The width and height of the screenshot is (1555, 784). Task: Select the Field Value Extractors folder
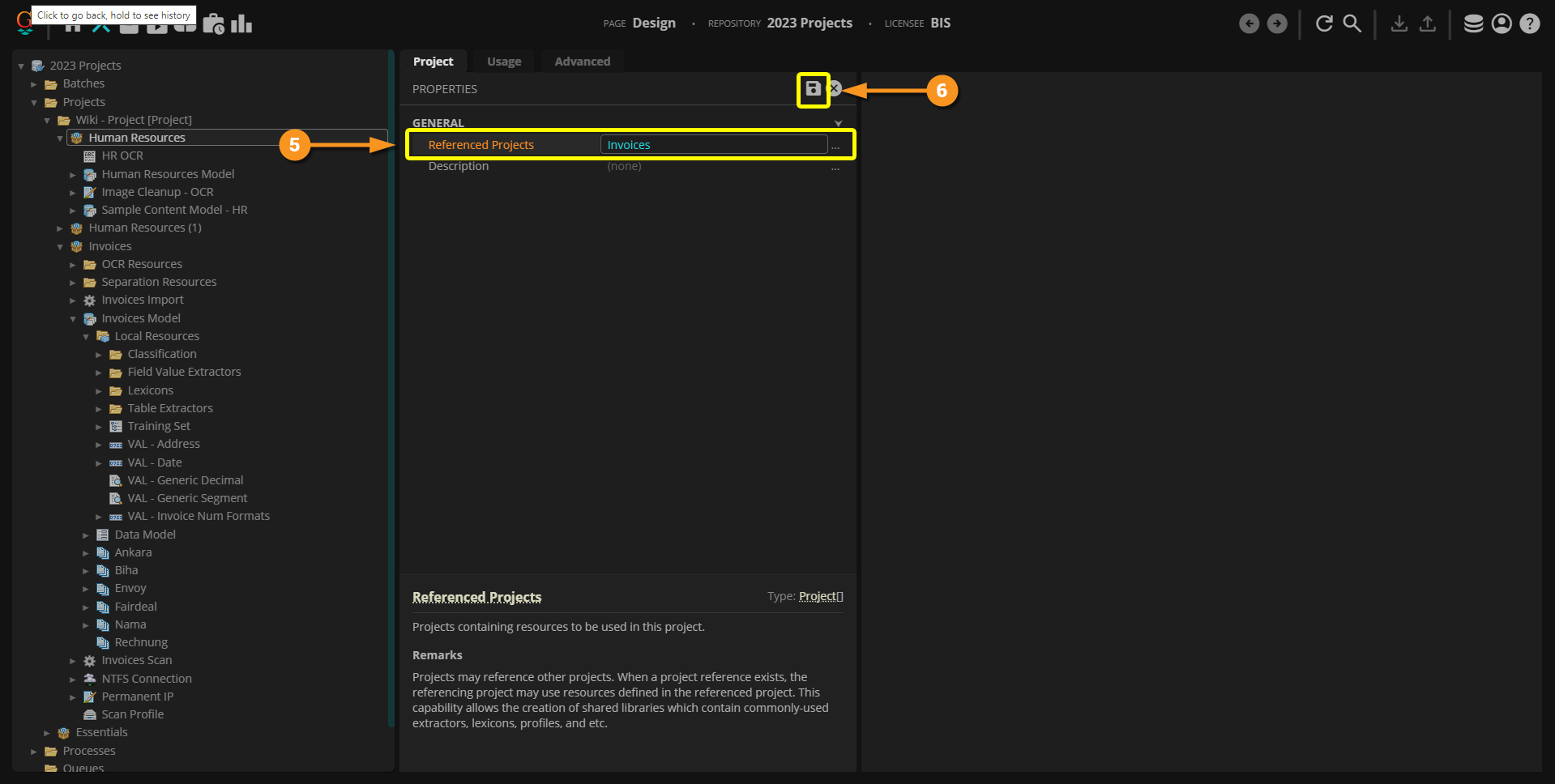click(184, 372)
